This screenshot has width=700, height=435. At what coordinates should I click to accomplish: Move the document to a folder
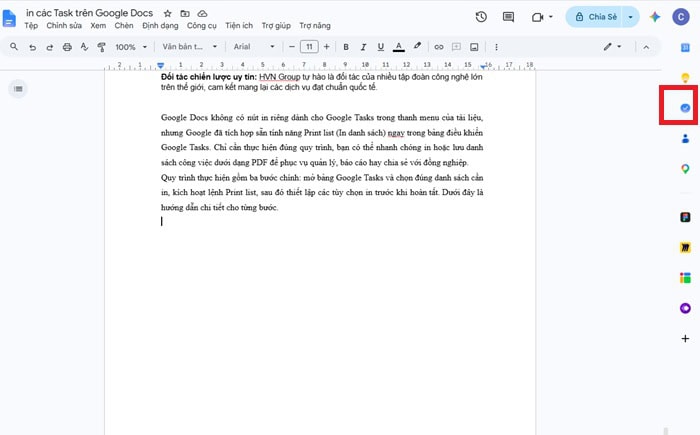coord(185,13)
